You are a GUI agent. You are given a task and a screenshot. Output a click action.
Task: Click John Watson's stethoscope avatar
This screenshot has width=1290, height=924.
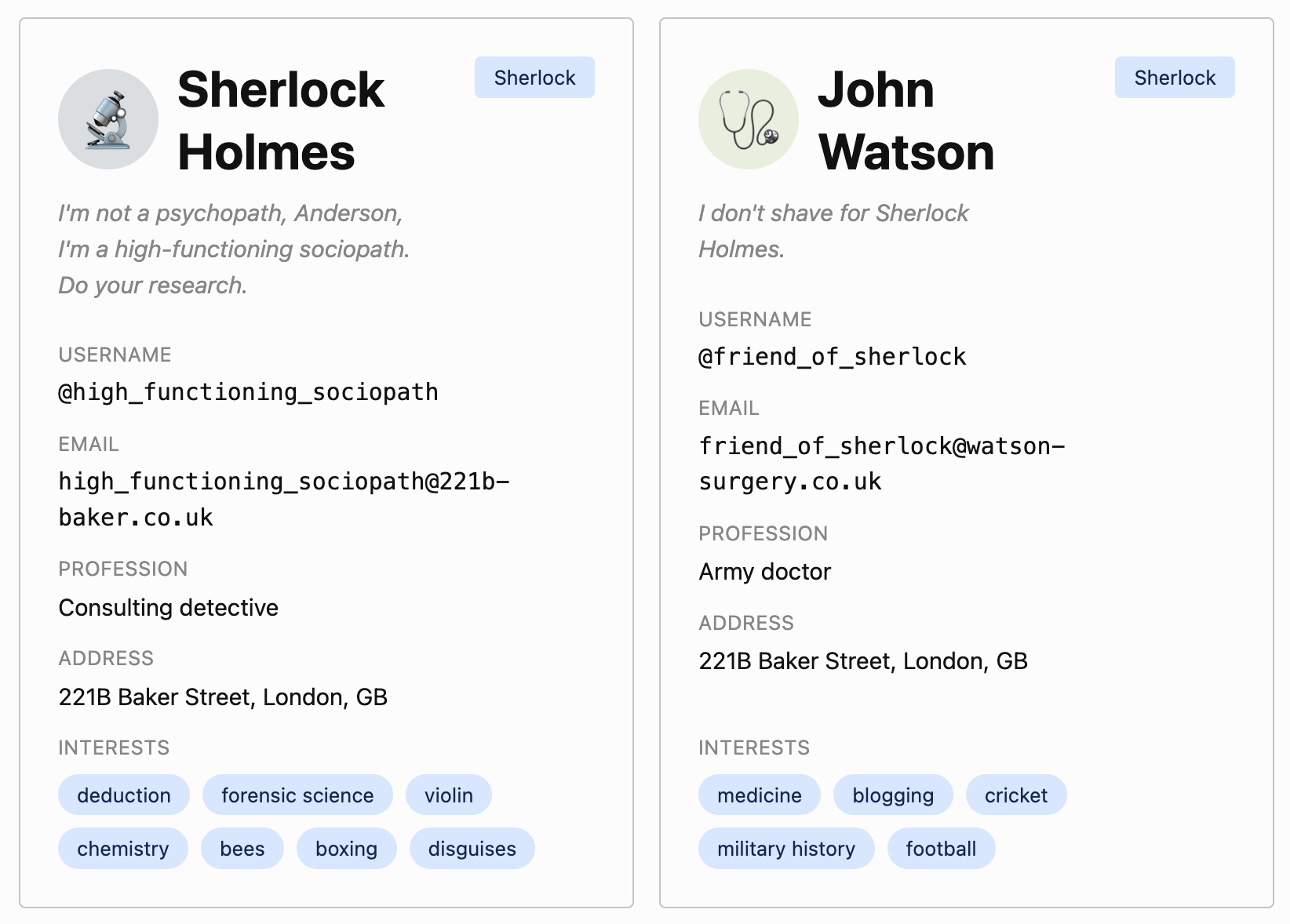[x=749, y=119]
